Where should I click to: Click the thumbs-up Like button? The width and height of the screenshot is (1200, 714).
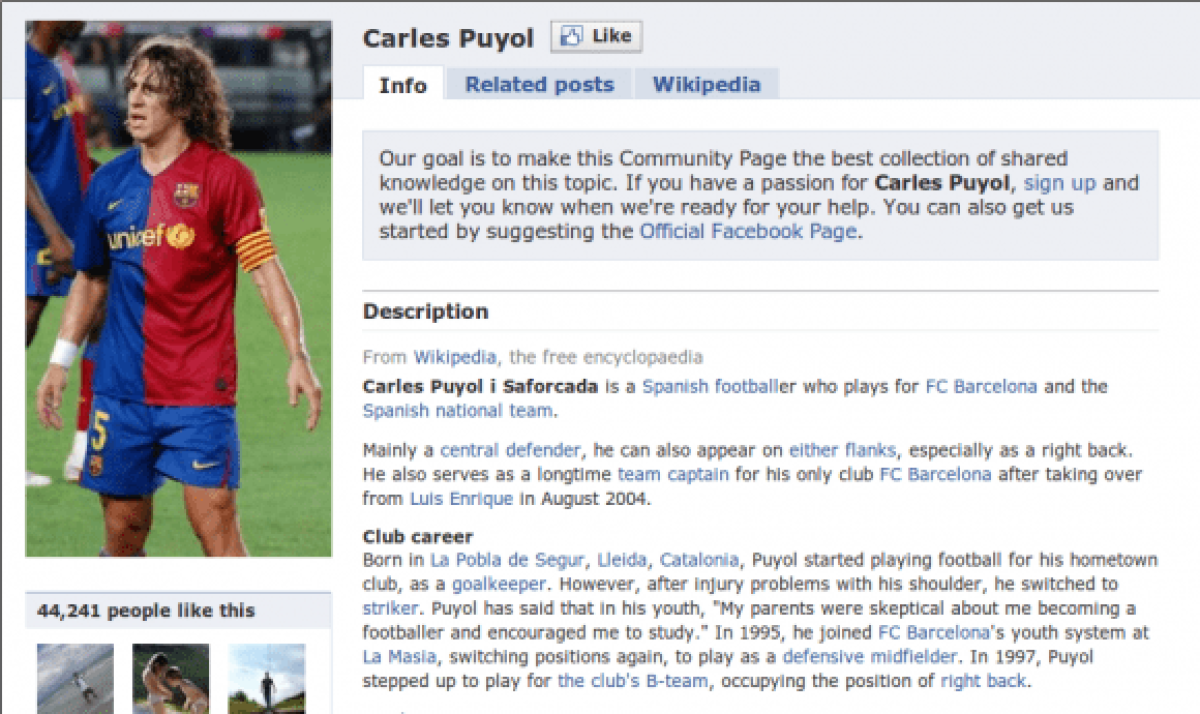596,37
